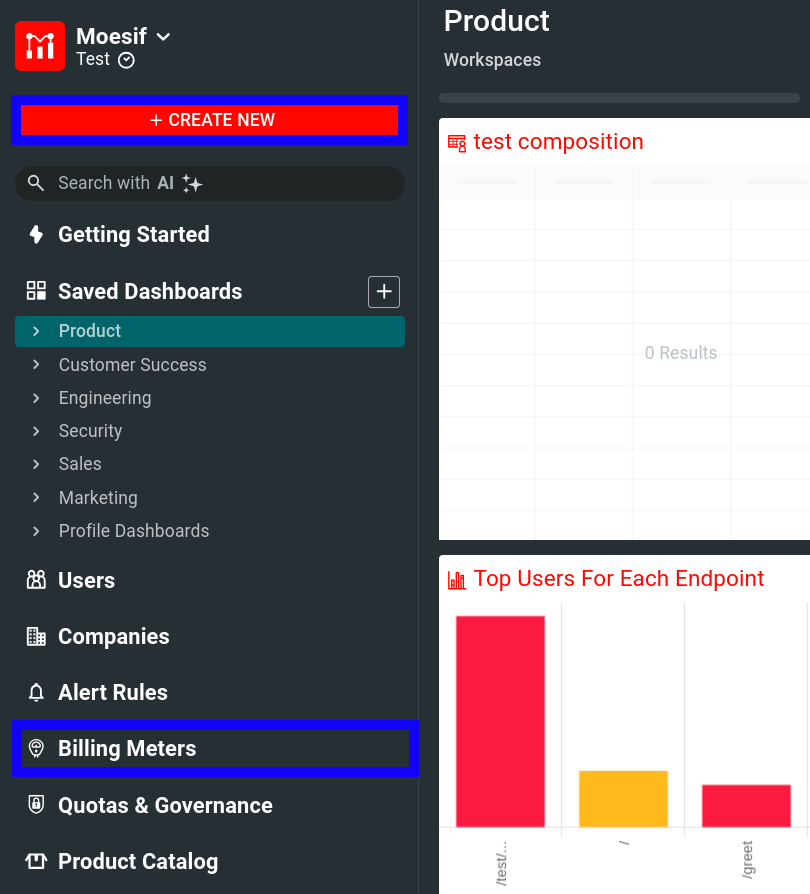
Task: Open the Getting Started section
Action: tap(133, 234)
